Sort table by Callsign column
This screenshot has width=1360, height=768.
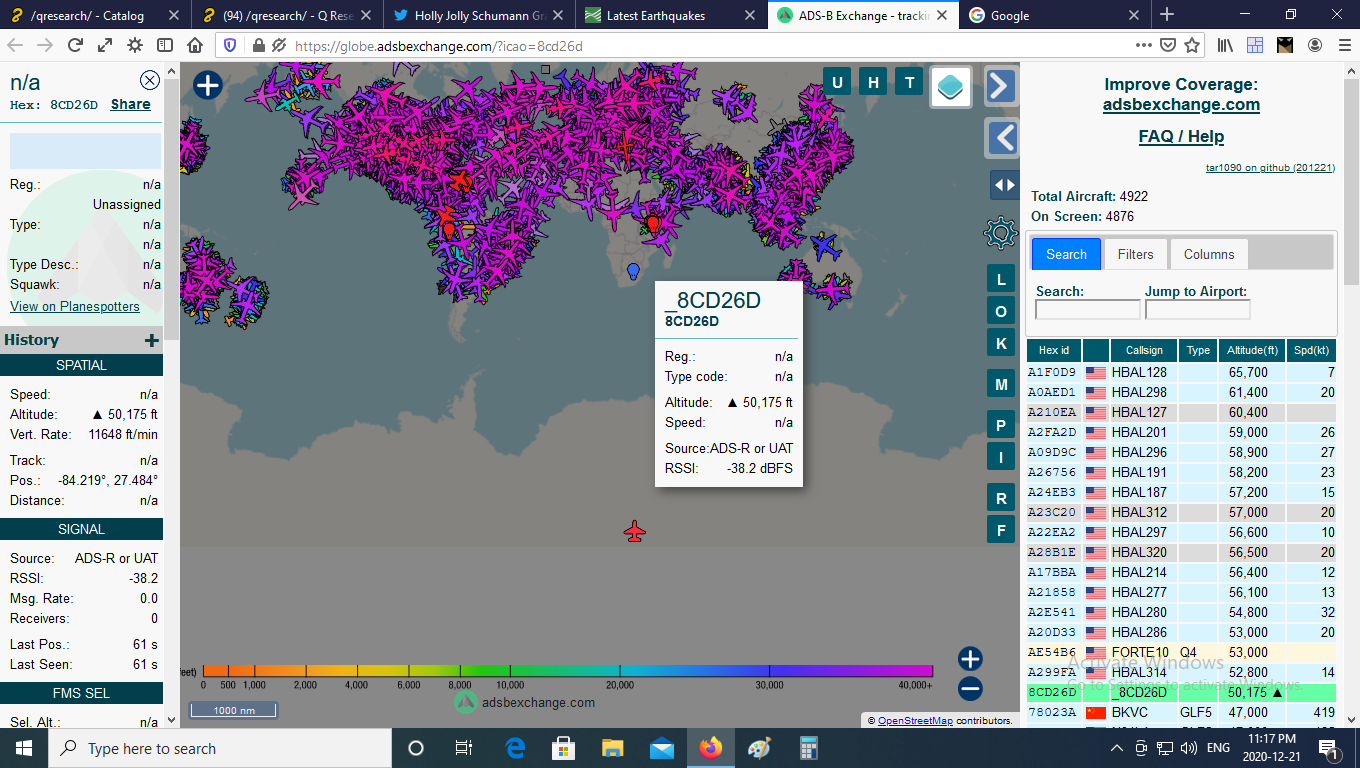point(1144,350)
